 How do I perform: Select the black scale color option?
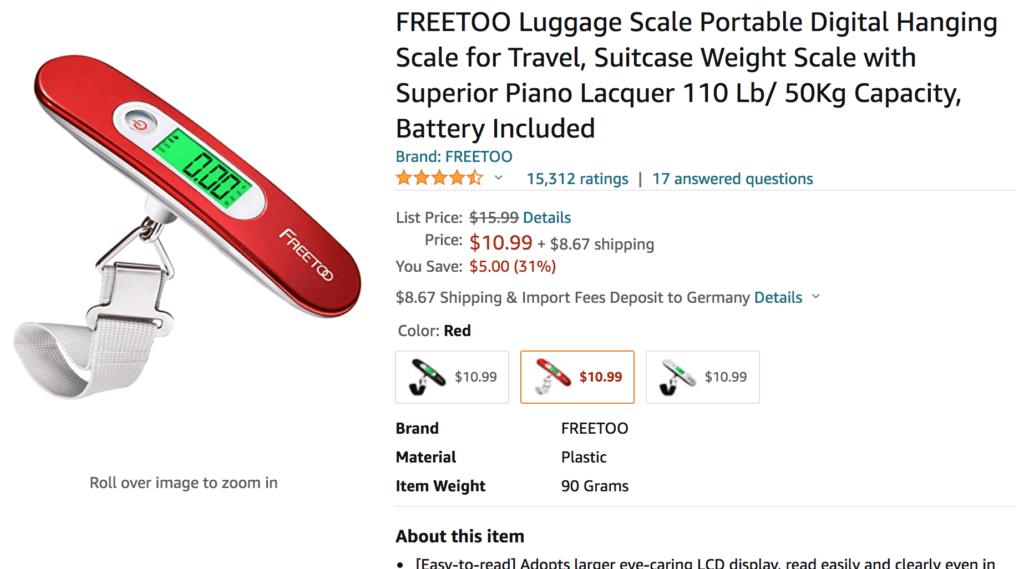(x=452, y=377)
